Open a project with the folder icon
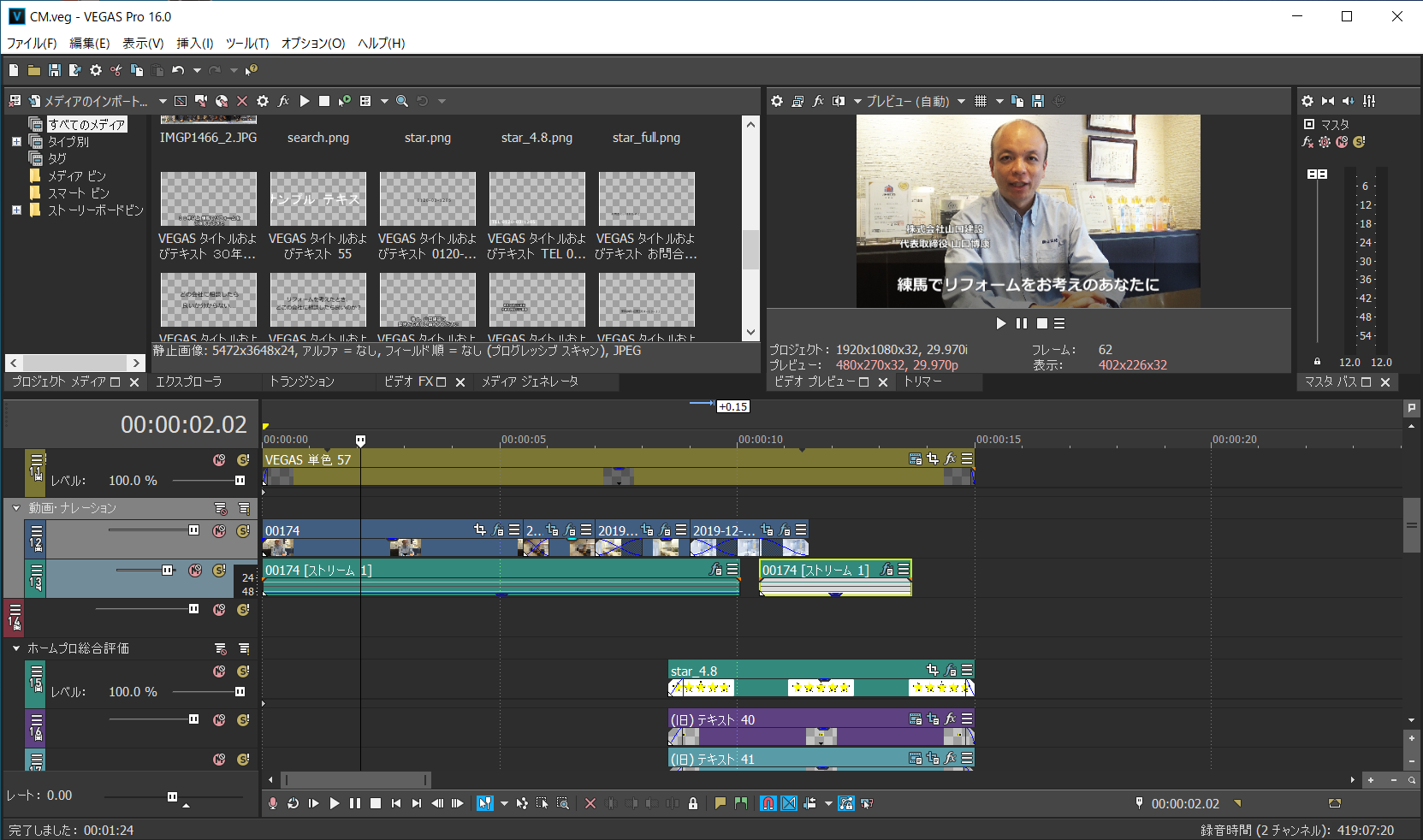1423x840 pixels. [x=34, y=70]
